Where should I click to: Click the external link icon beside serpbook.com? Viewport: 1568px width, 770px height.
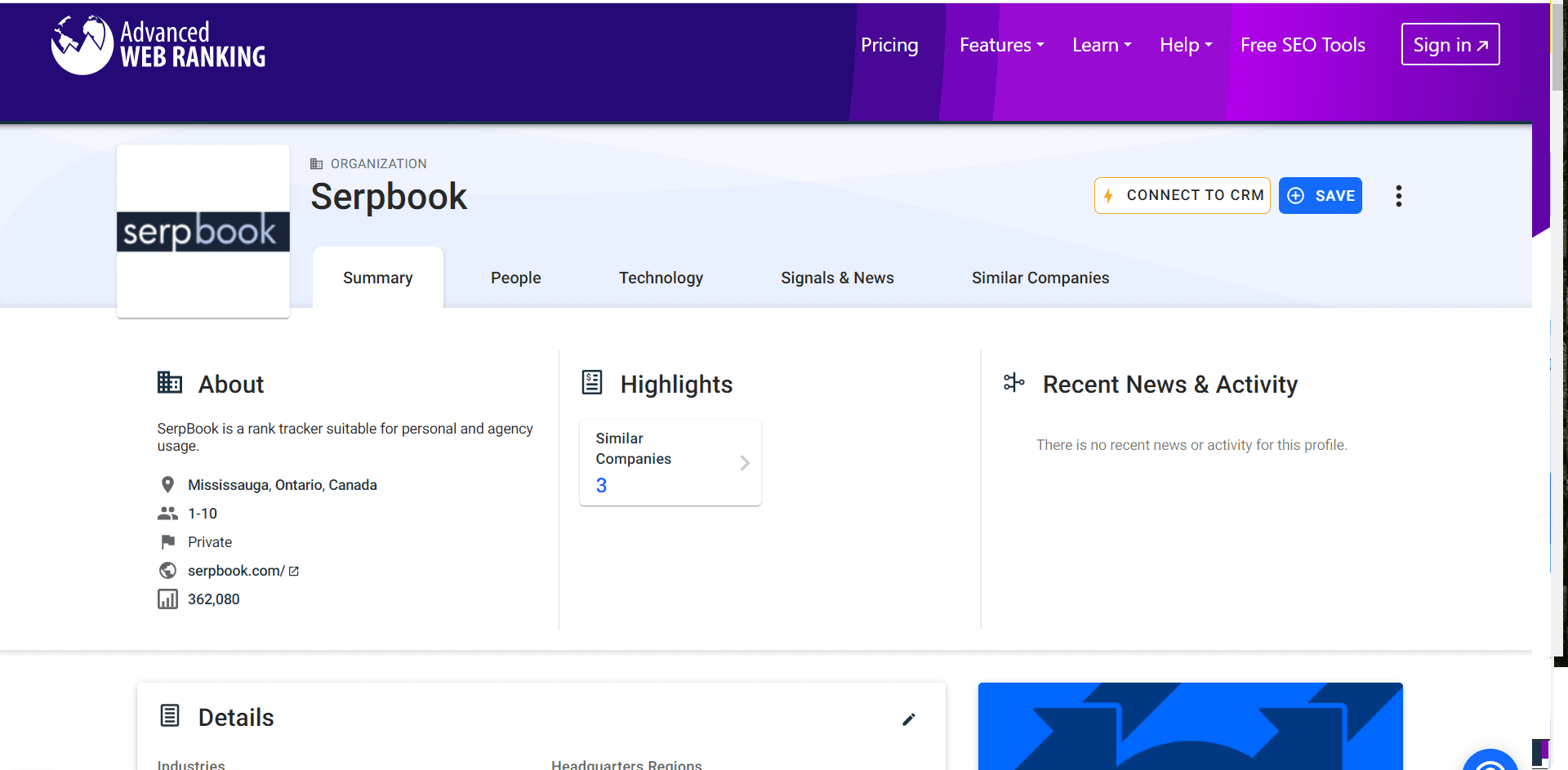294,572
